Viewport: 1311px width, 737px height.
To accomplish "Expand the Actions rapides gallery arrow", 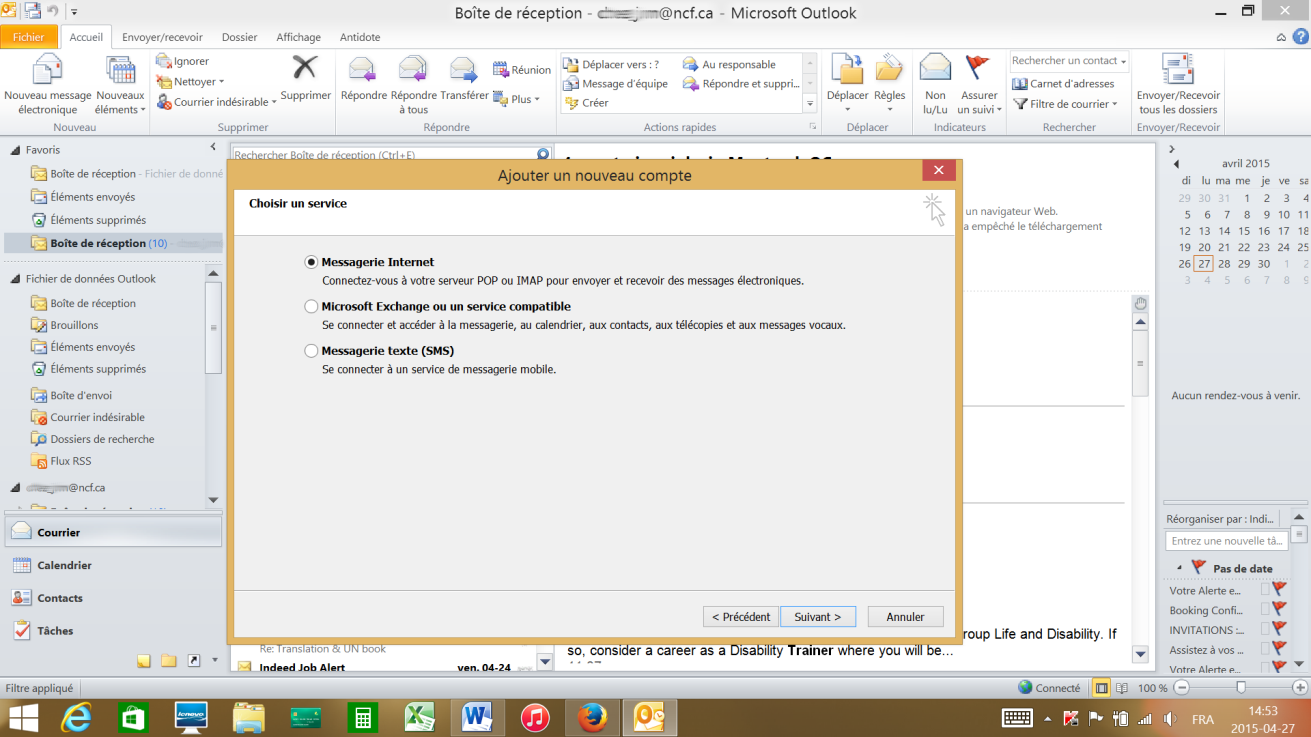I will [810, 103].
